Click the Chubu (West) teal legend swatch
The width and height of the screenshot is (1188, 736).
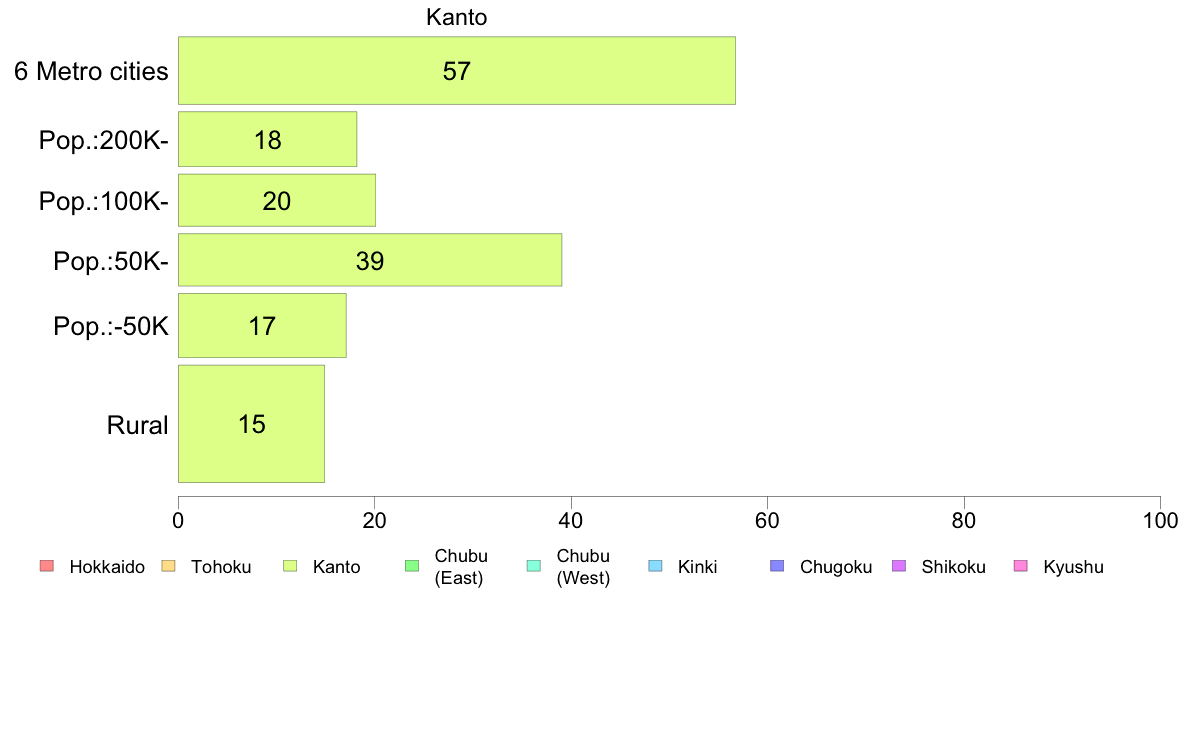coord(533,566)
